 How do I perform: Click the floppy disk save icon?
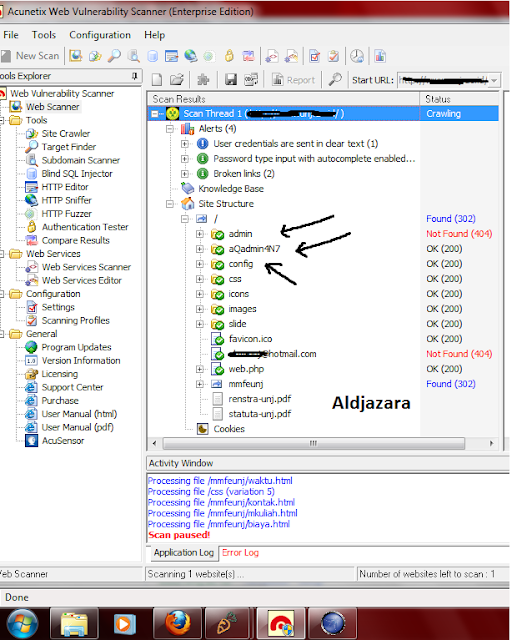pos(231,80)
